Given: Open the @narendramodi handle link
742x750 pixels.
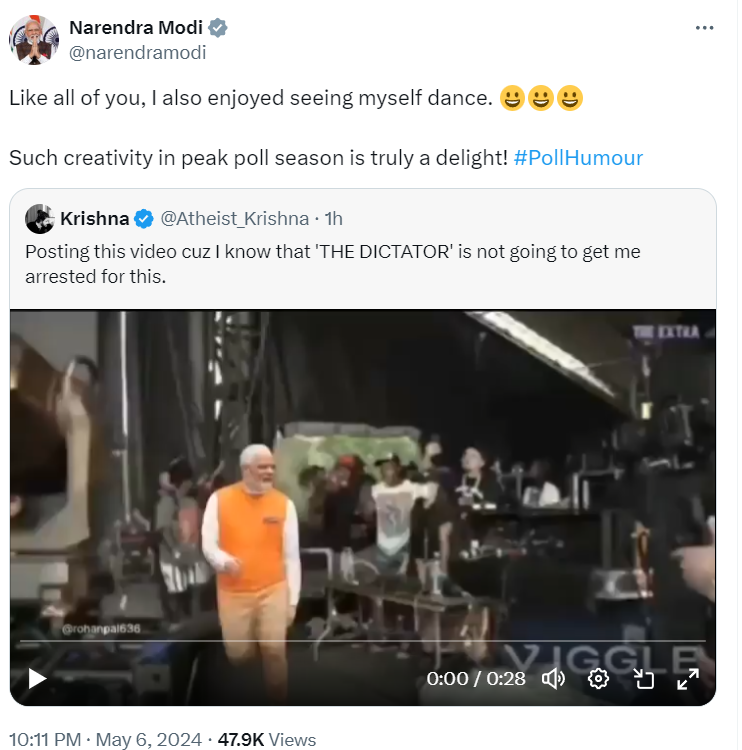Looking at the screenshot, I should tap(137, 53).
